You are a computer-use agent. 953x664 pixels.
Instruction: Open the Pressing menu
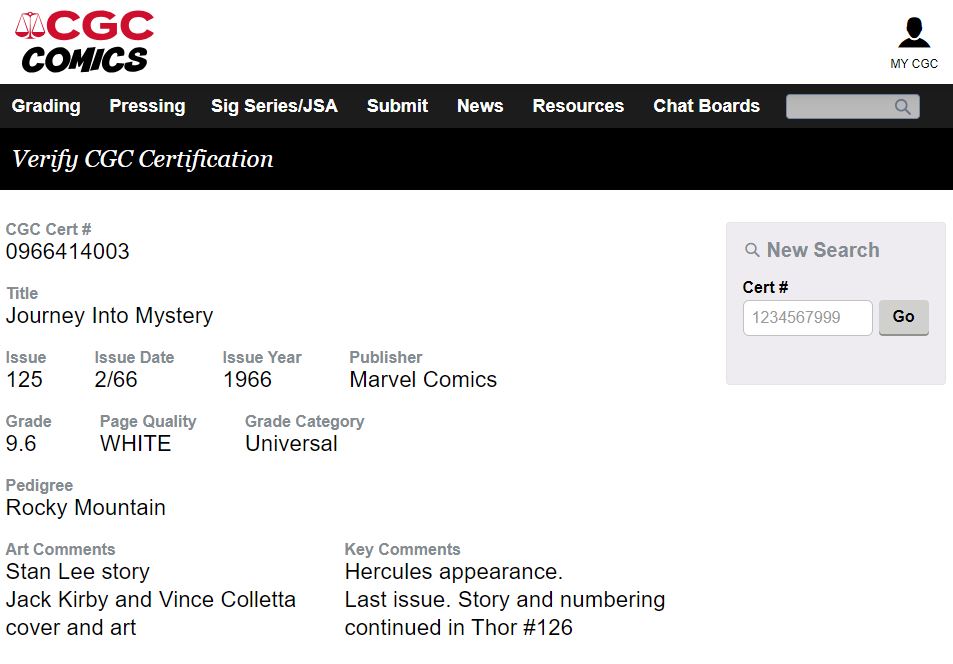coord(147,106)
